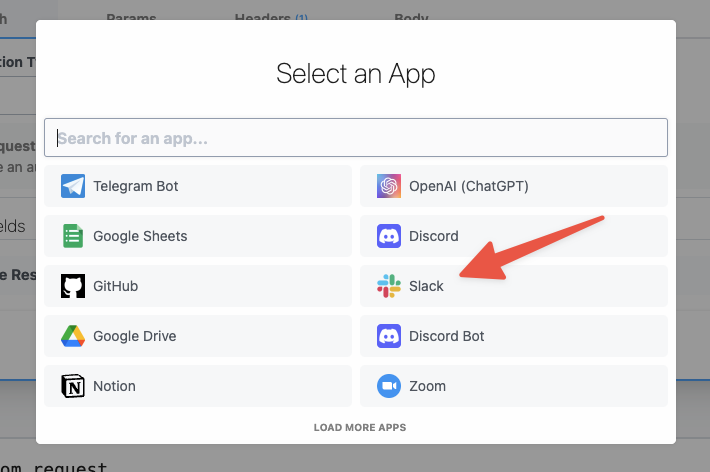Select the Telegram Bot app label
The height and width of the screenshot is (472, 710).
[x=136, y=186]
